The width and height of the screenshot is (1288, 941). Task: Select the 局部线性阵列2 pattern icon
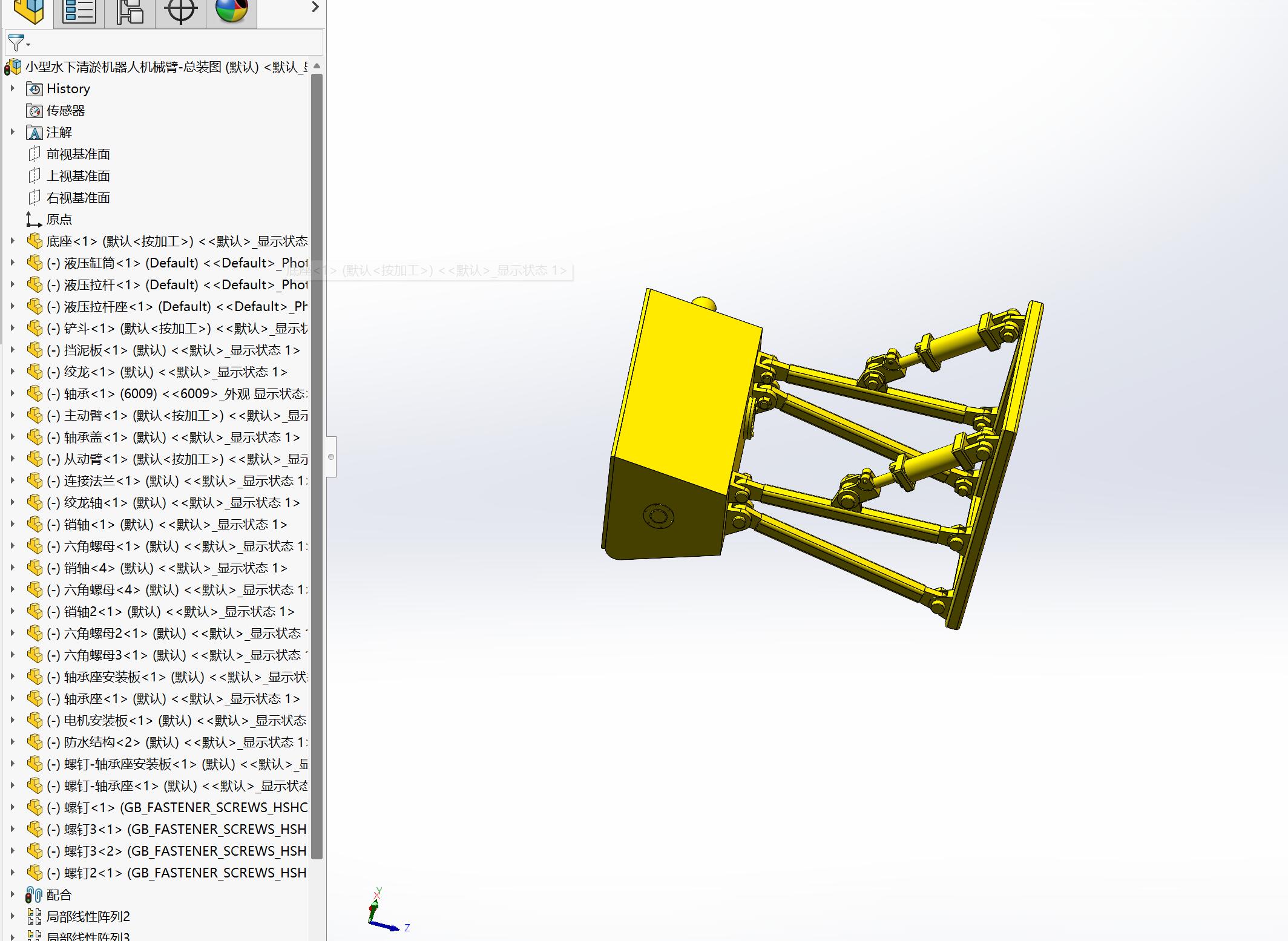click(34, 917)
